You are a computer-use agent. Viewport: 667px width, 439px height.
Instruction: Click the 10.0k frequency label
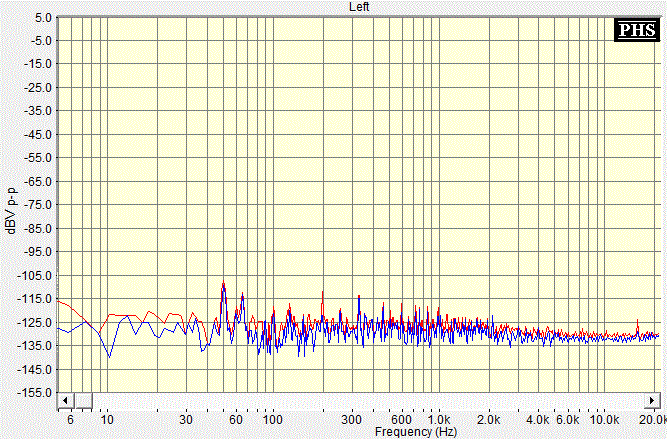coord(605,420)
